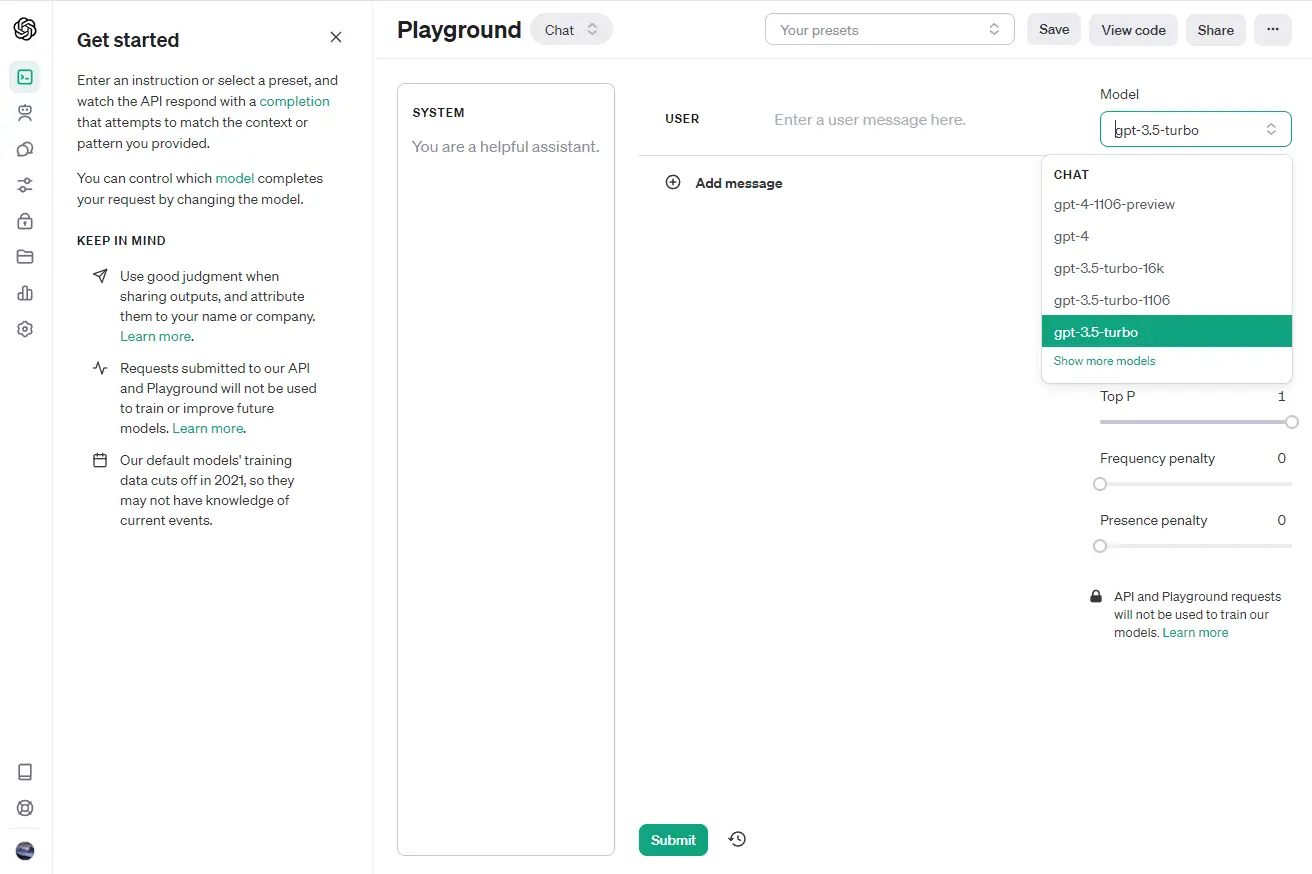This screenshot has height=874, width=1312.
Task: Click Add message
Action: pos(739,183)
